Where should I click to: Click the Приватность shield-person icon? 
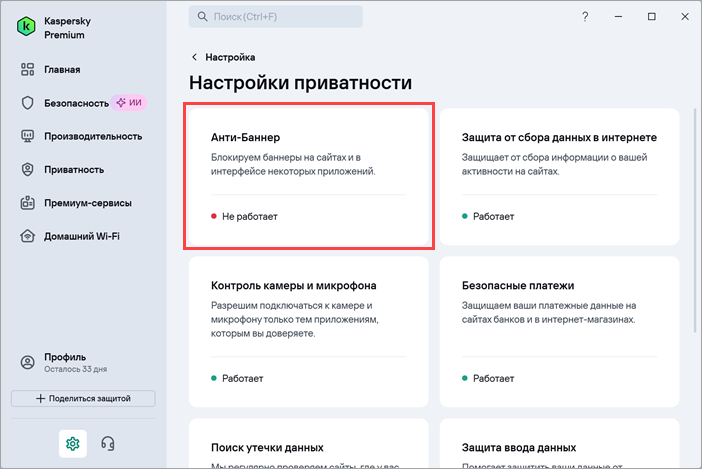tap(27, 170)
